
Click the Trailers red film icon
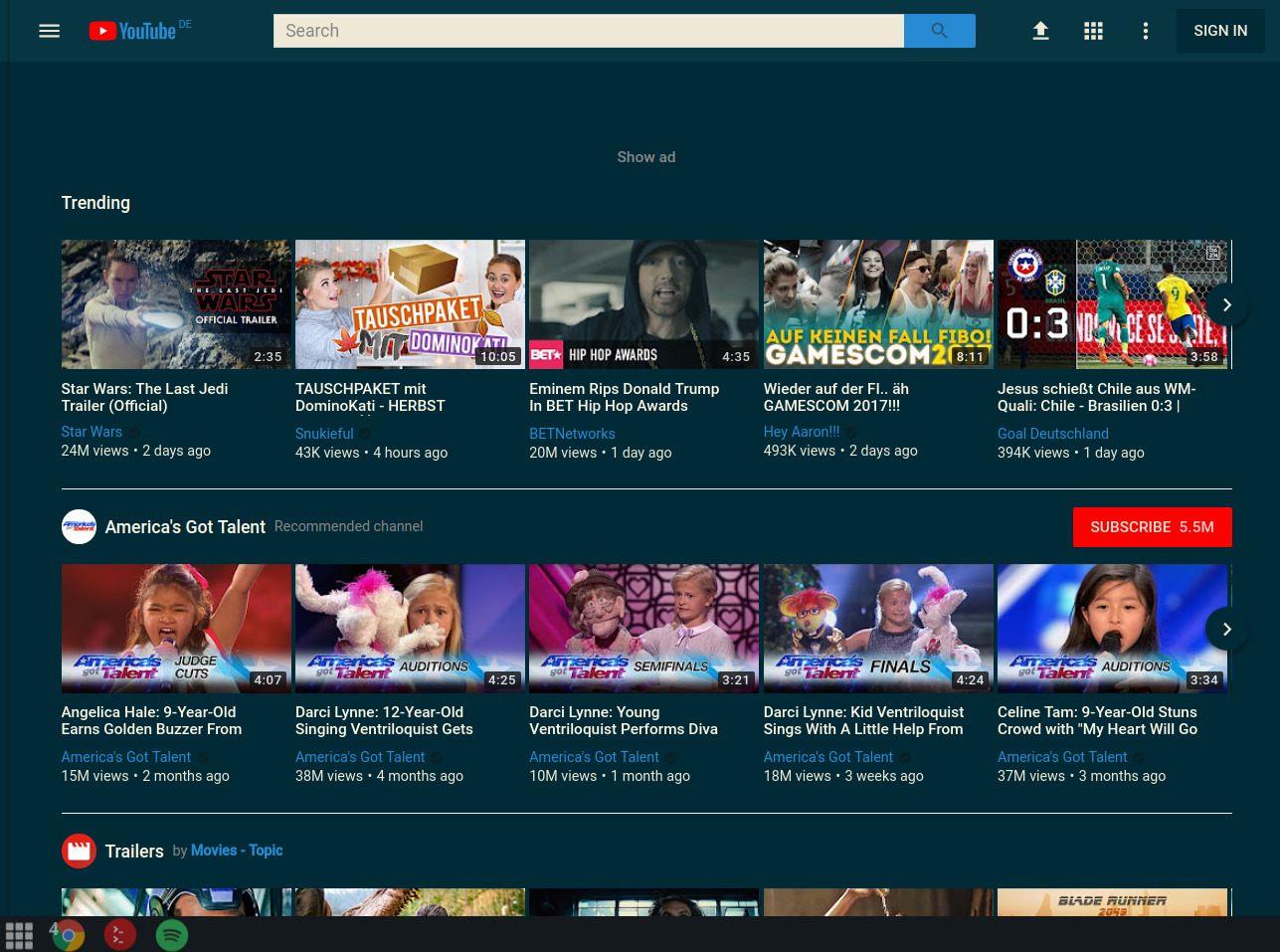(79, 852)
